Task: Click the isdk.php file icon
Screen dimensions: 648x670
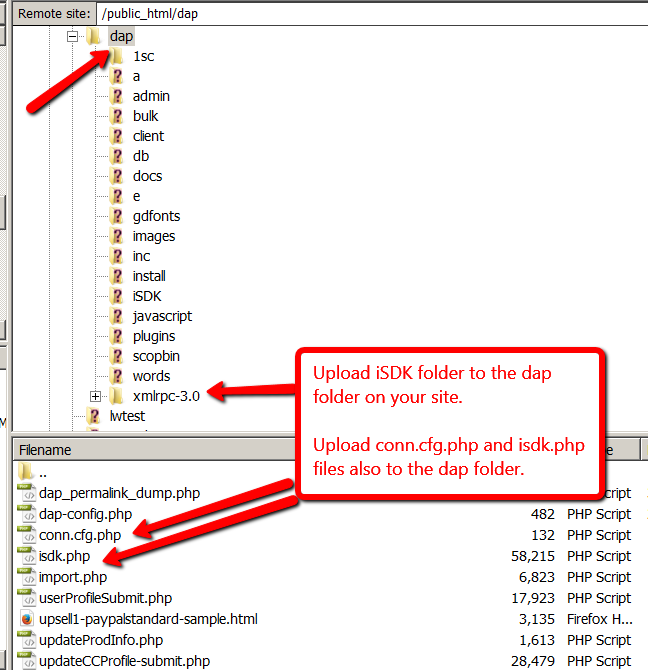Action: point(27,556)
